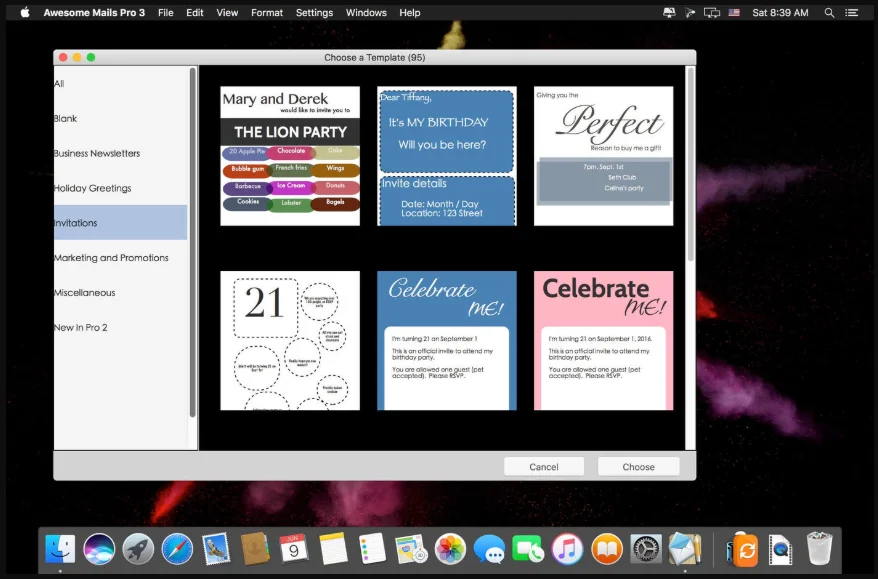The width and height of the screenshot is (878, 579).
Task: Select the It's MY BIRTHDAY blue template
Action: pos(447,156)
